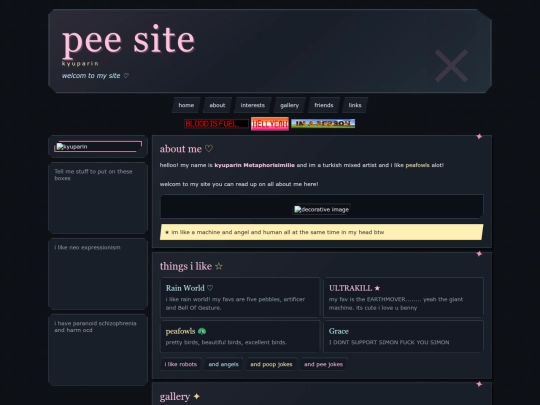This screenshot has width=540, height=405.
Task: Click the Tell me stuff sidebar box text
Action: [93, 175]
